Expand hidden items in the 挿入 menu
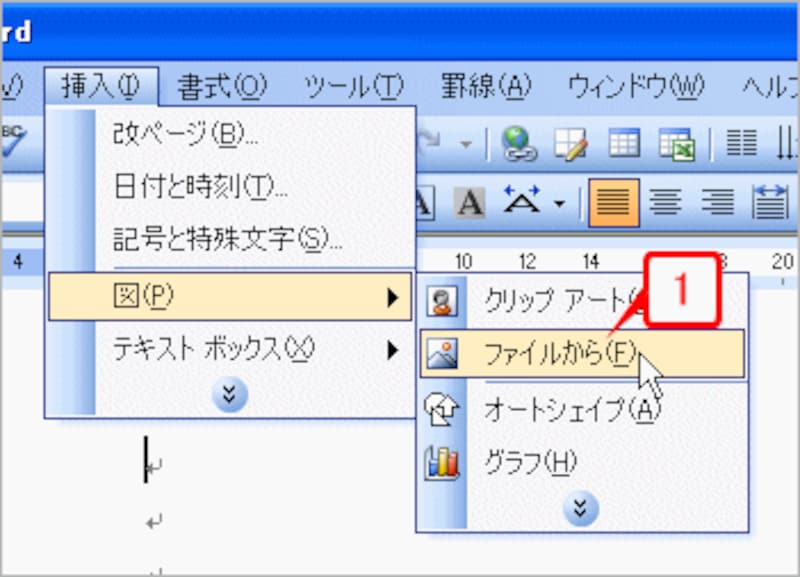 [228, 394]
